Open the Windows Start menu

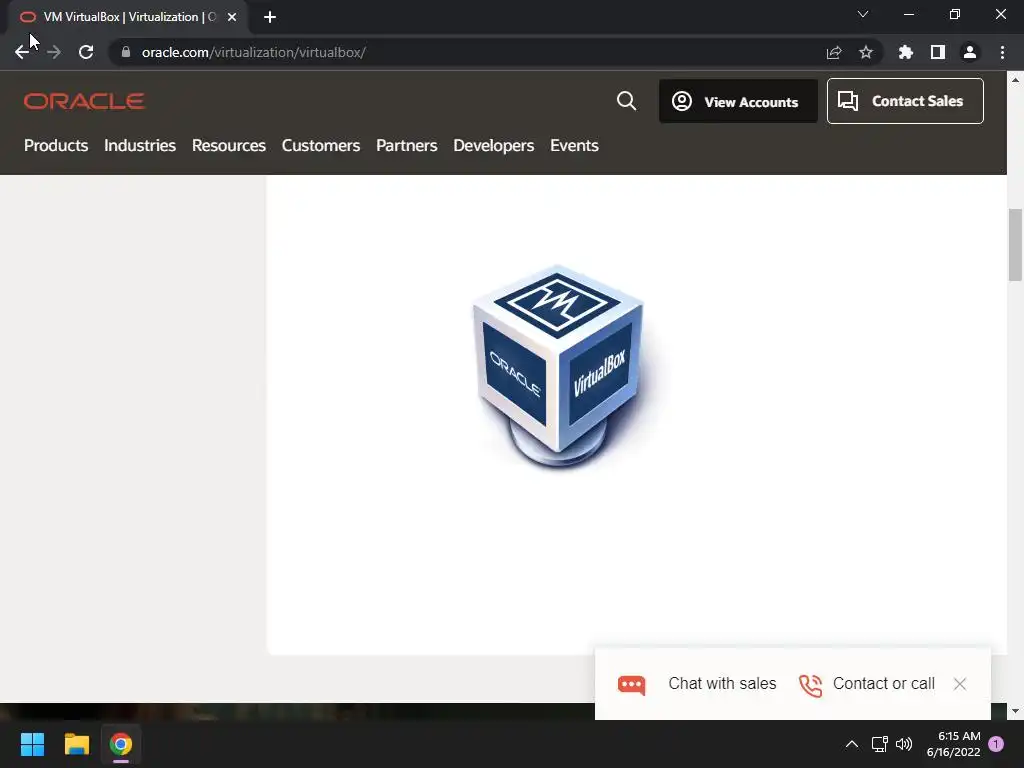point(32,744)
